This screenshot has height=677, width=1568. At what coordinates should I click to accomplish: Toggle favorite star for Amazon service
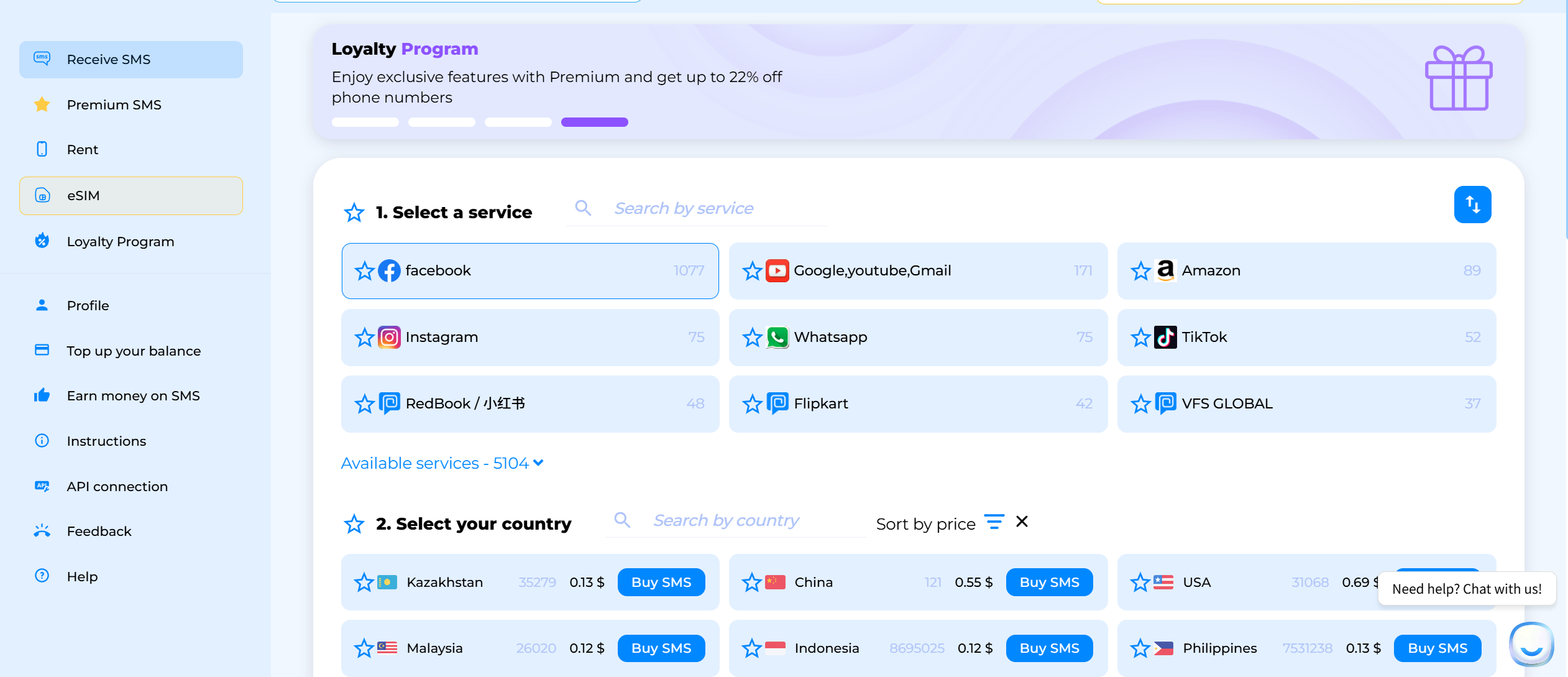click(1140, 271)
